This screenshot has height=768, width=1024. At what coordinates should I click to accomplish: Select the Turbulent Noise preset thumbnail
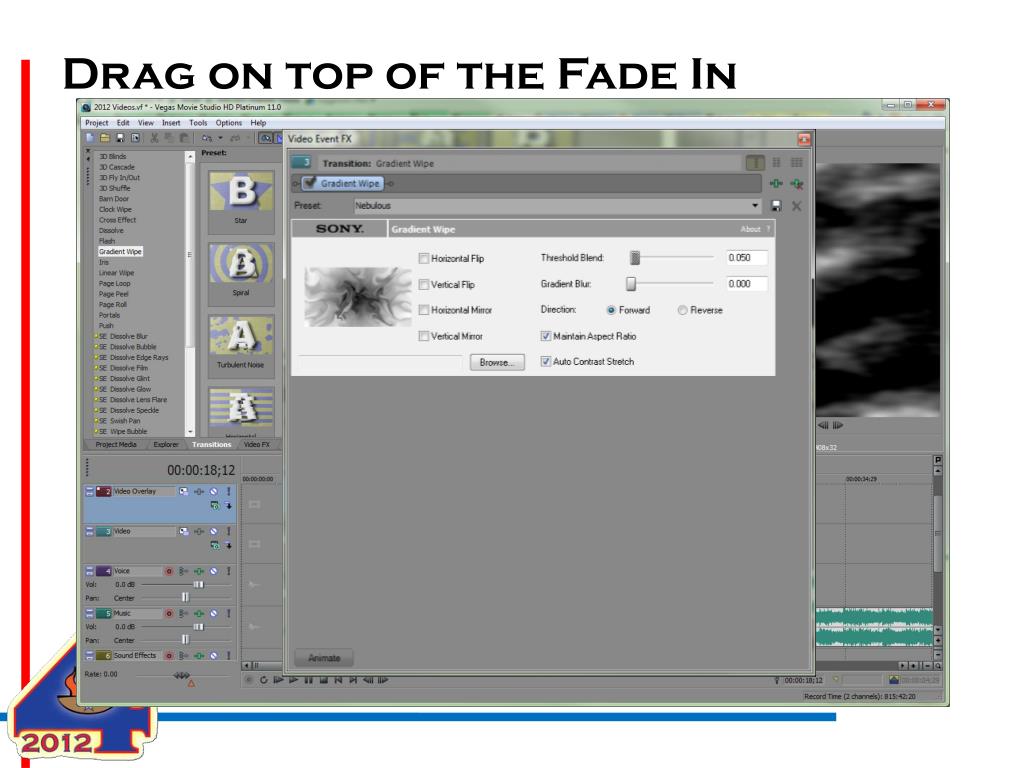[x=241, y=336]
